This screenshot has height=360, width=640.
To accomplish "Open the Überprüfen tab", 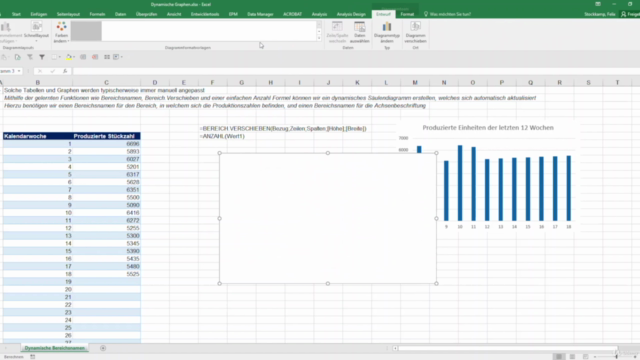I will tap(146, 14).
